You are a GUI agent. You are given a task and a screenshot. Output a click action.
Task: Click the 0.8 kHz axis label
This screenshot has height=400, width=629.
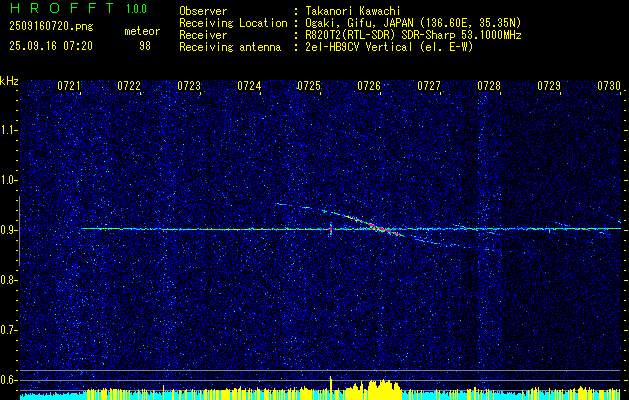(8, 280)
